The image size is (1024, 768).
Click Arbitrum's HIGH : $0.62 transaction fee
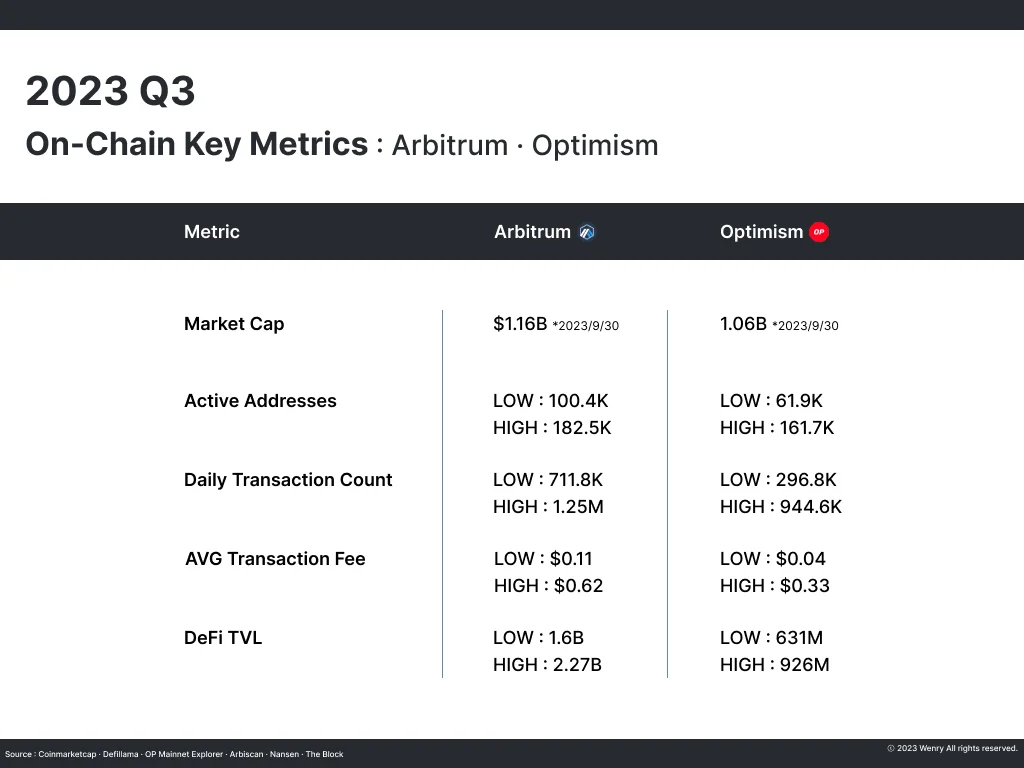[548, 586]
